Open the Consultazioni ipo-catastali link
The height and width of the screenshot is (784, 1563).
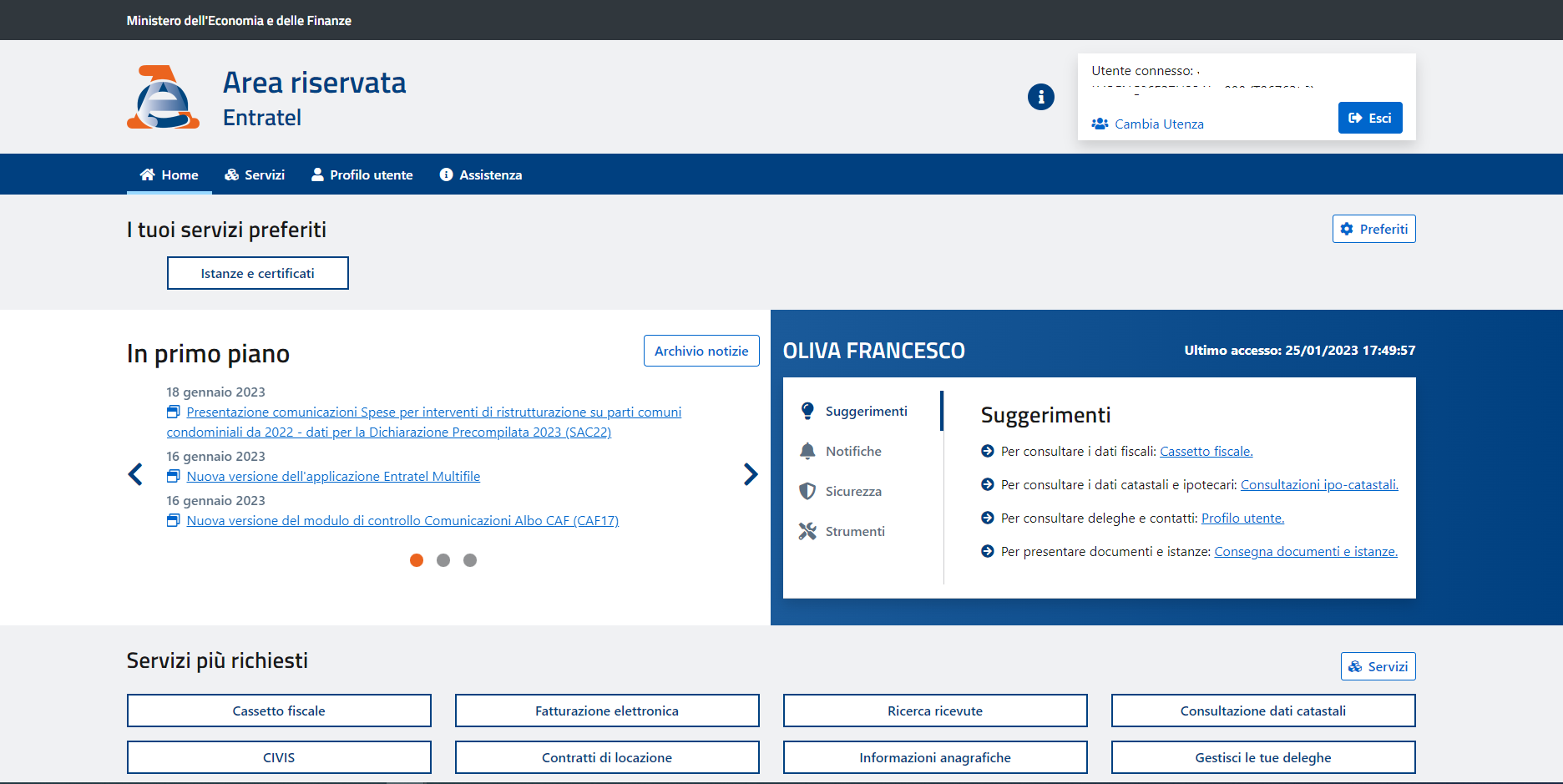(x=1318, y=484)
